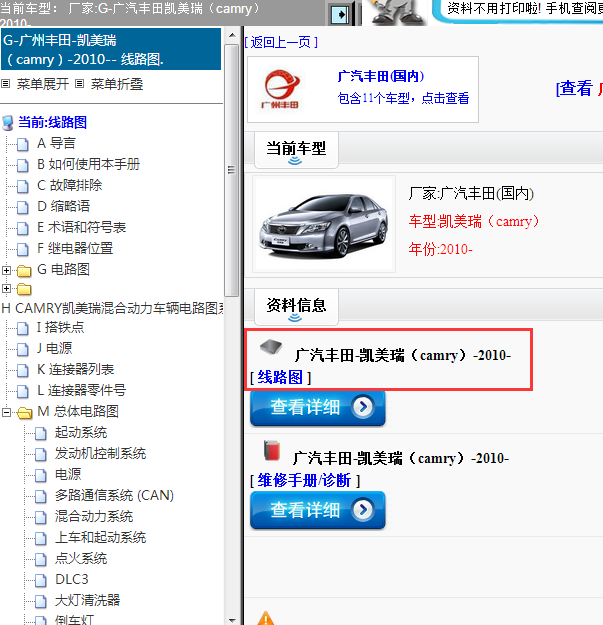Click the page icon for 混合动力系统
The width and height of the screenshot is (603, 625).
coord(41,517)
